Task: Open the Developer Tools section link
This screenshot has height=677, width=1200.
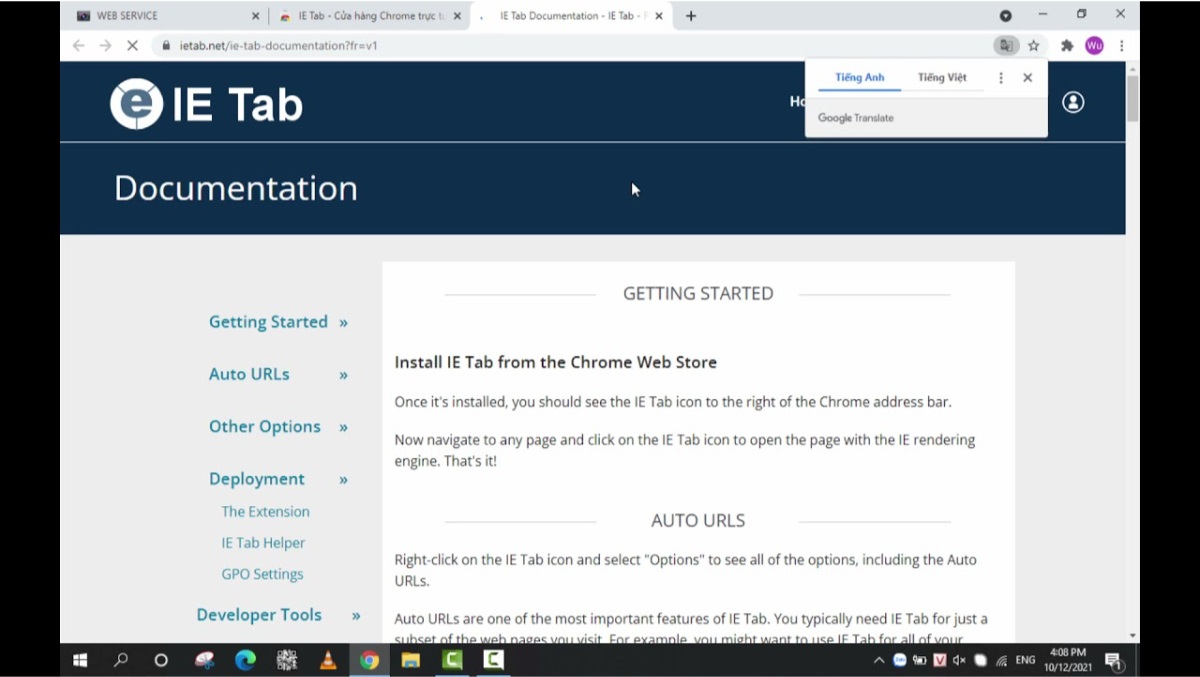Action: 259,615
